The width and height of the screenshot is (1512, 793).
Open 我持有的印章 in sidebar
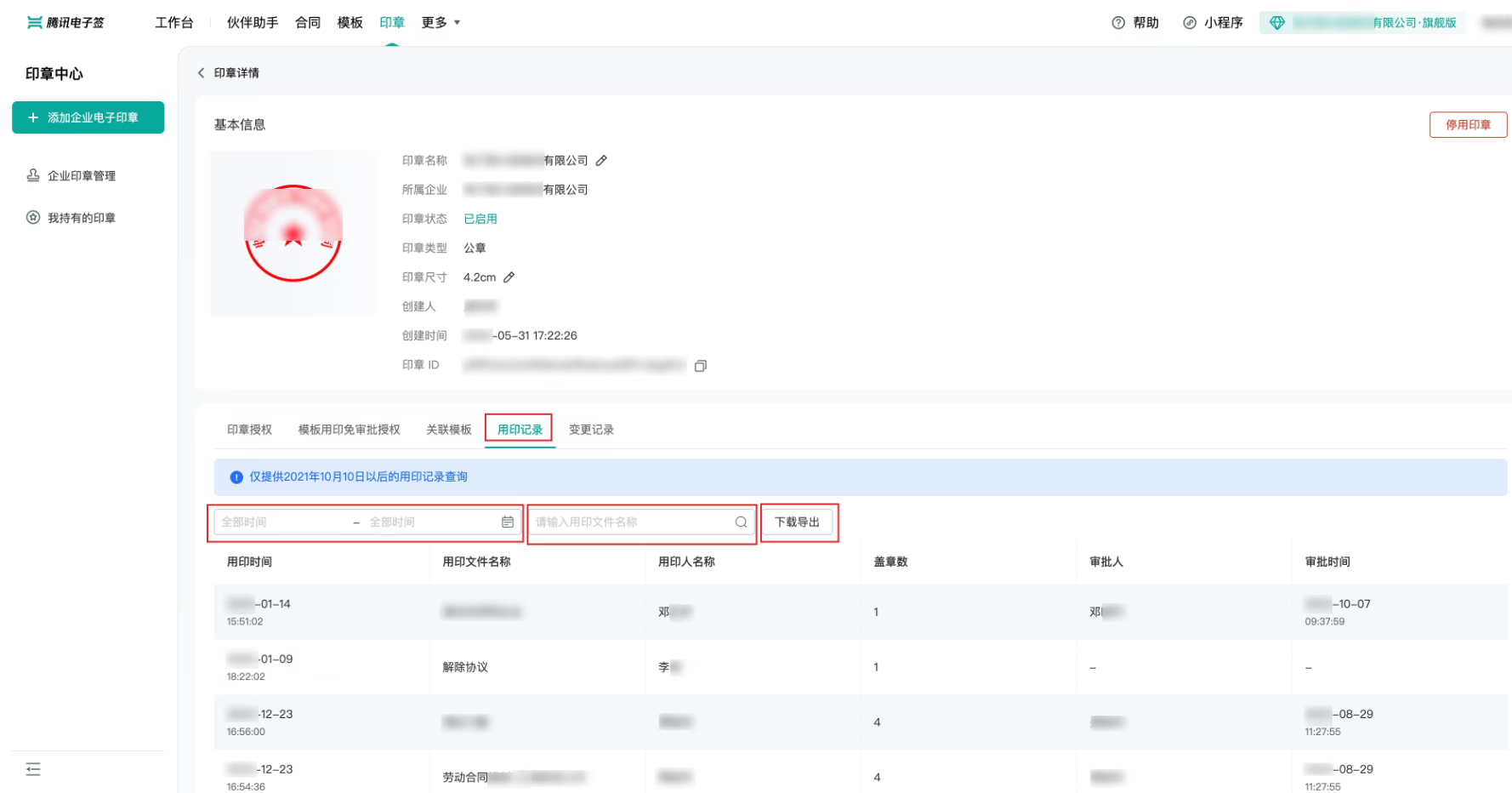pos(82,218)
